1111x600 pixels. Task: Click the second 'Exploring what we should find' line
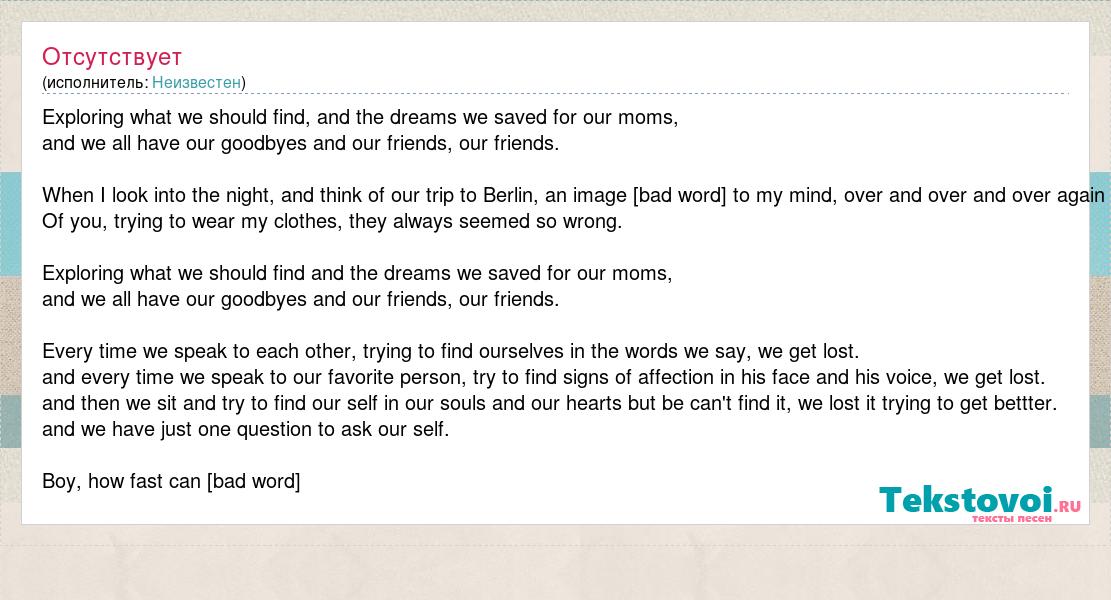357,273
